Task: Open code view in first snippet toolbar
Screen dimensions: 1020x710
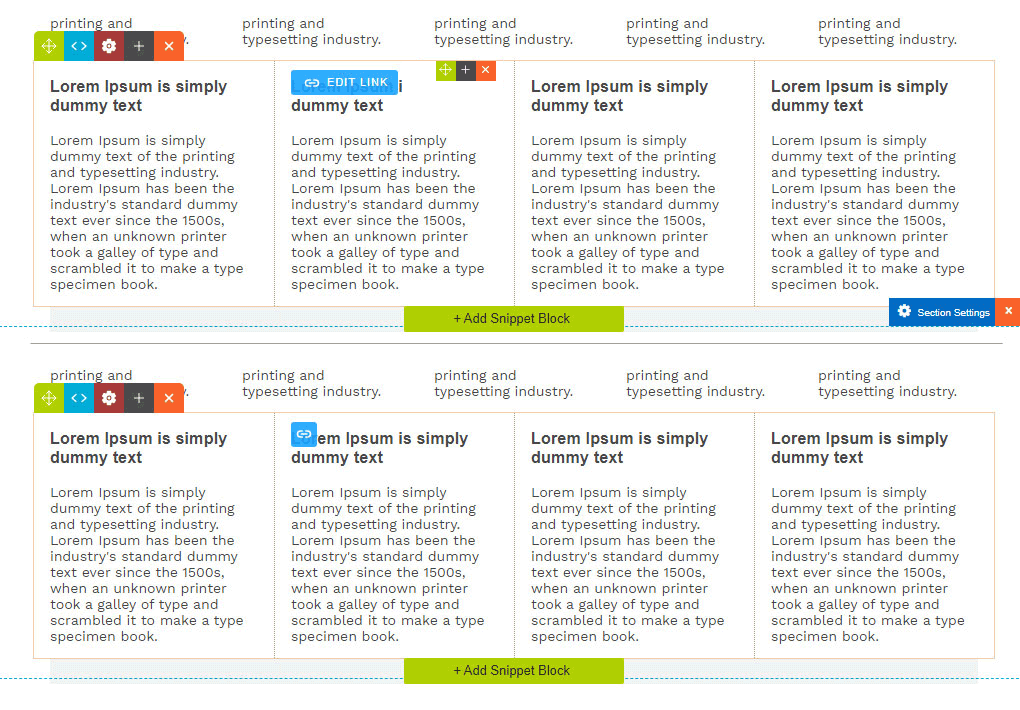Action: tap(79, 46)
